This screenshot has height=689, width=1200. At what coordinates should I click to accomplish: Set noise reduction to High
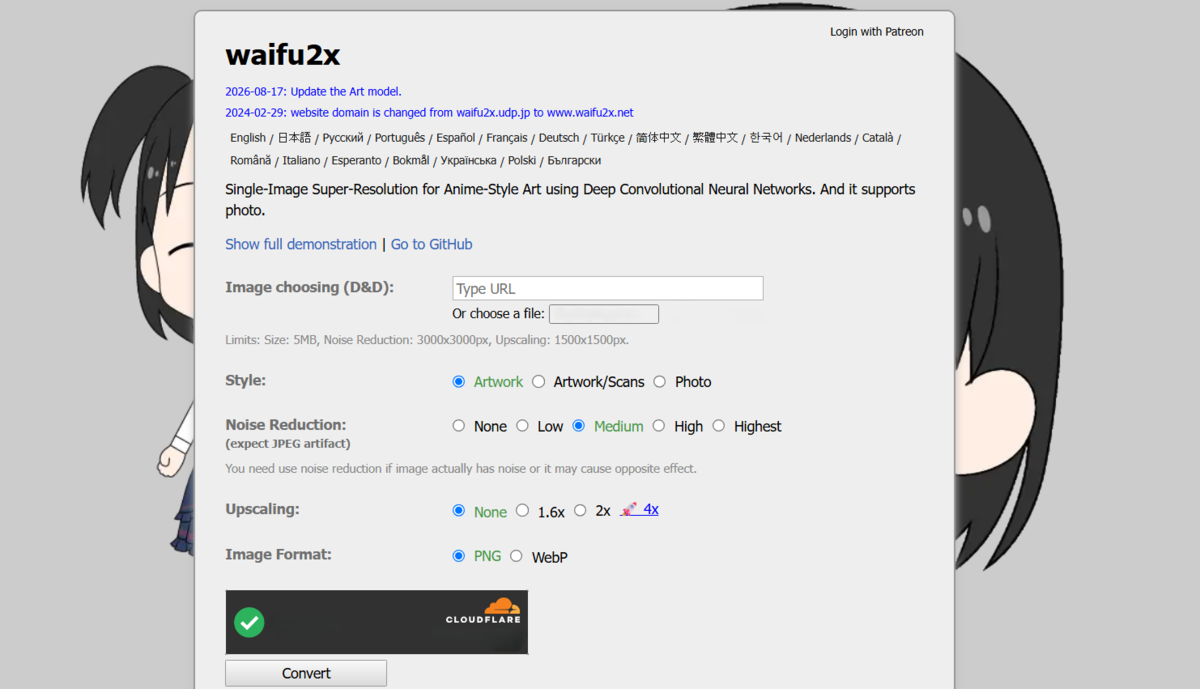[659, 425]
